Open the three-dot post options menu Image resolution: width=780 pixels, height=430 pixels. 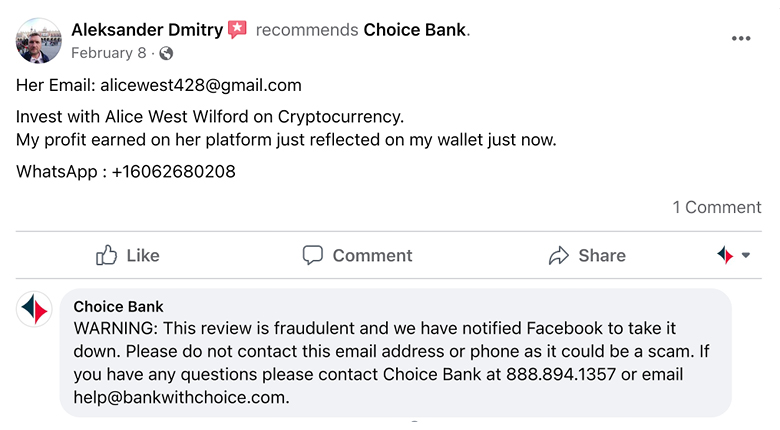(x=740, y=39)
